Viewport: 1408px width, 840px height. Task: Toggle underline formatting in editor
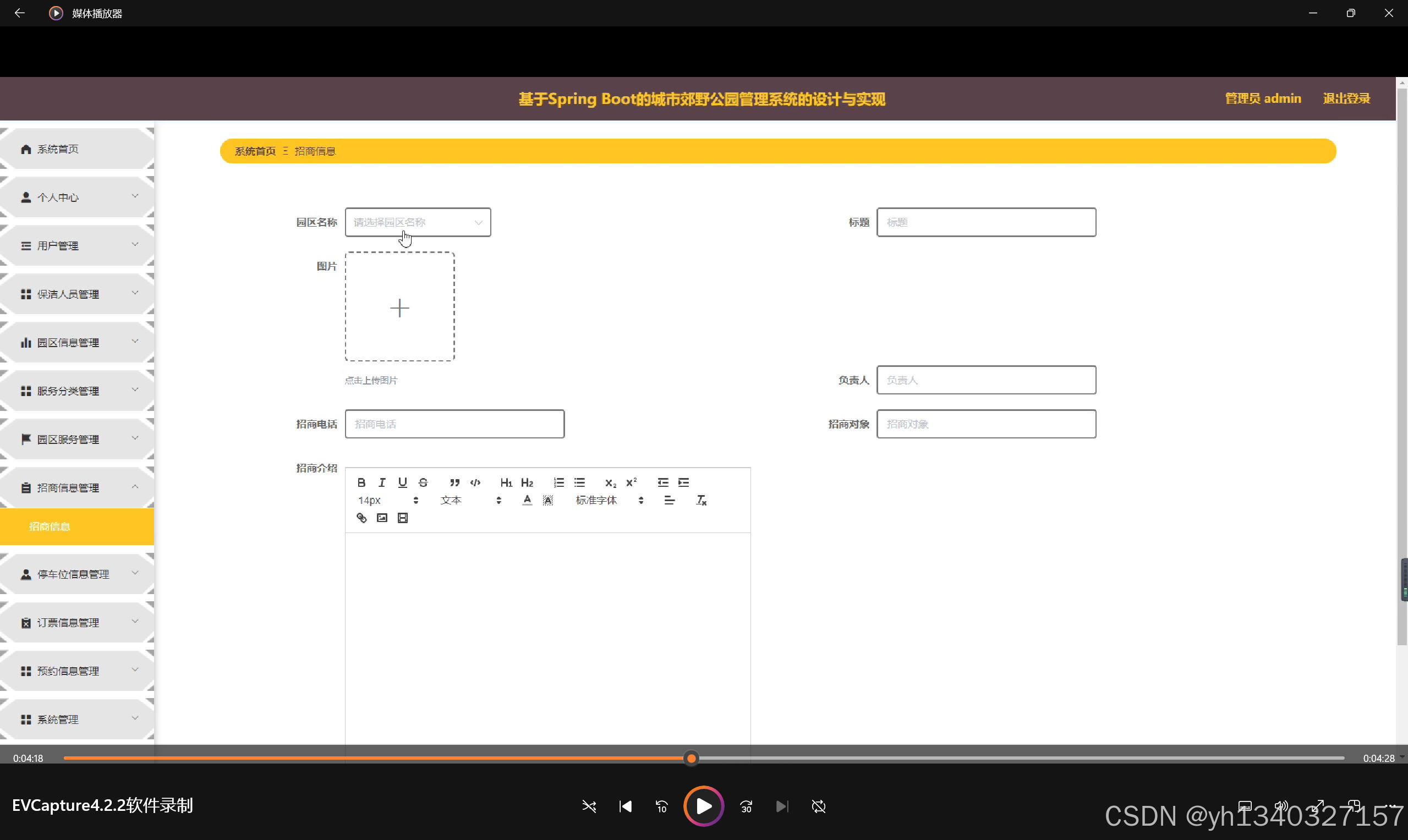tap(403, 482)
